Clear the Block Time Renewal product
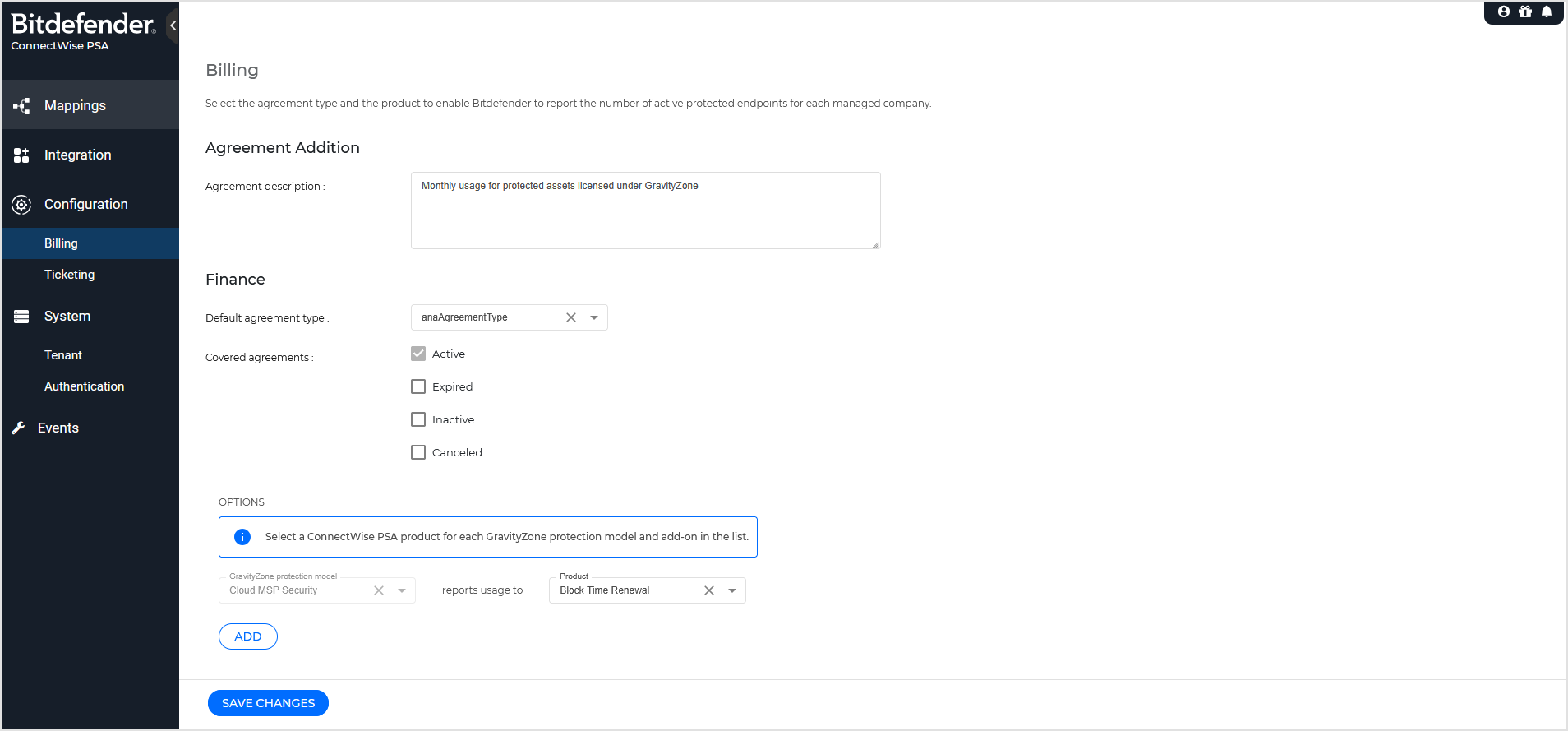Screen dimensions: 1568x731 709,590
